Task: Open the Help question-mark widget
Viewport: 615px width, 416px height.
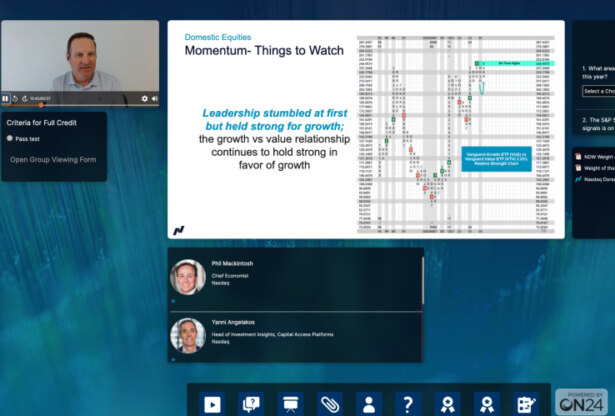Action: click(x=408, y=404)
